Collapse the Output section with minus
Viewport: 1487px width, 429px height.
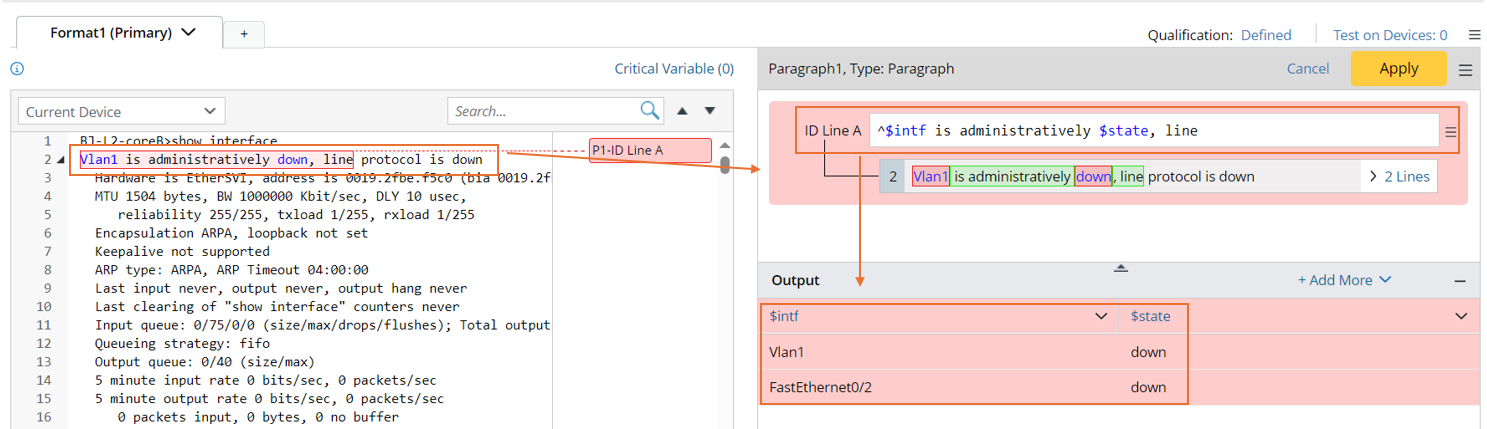1460,281
